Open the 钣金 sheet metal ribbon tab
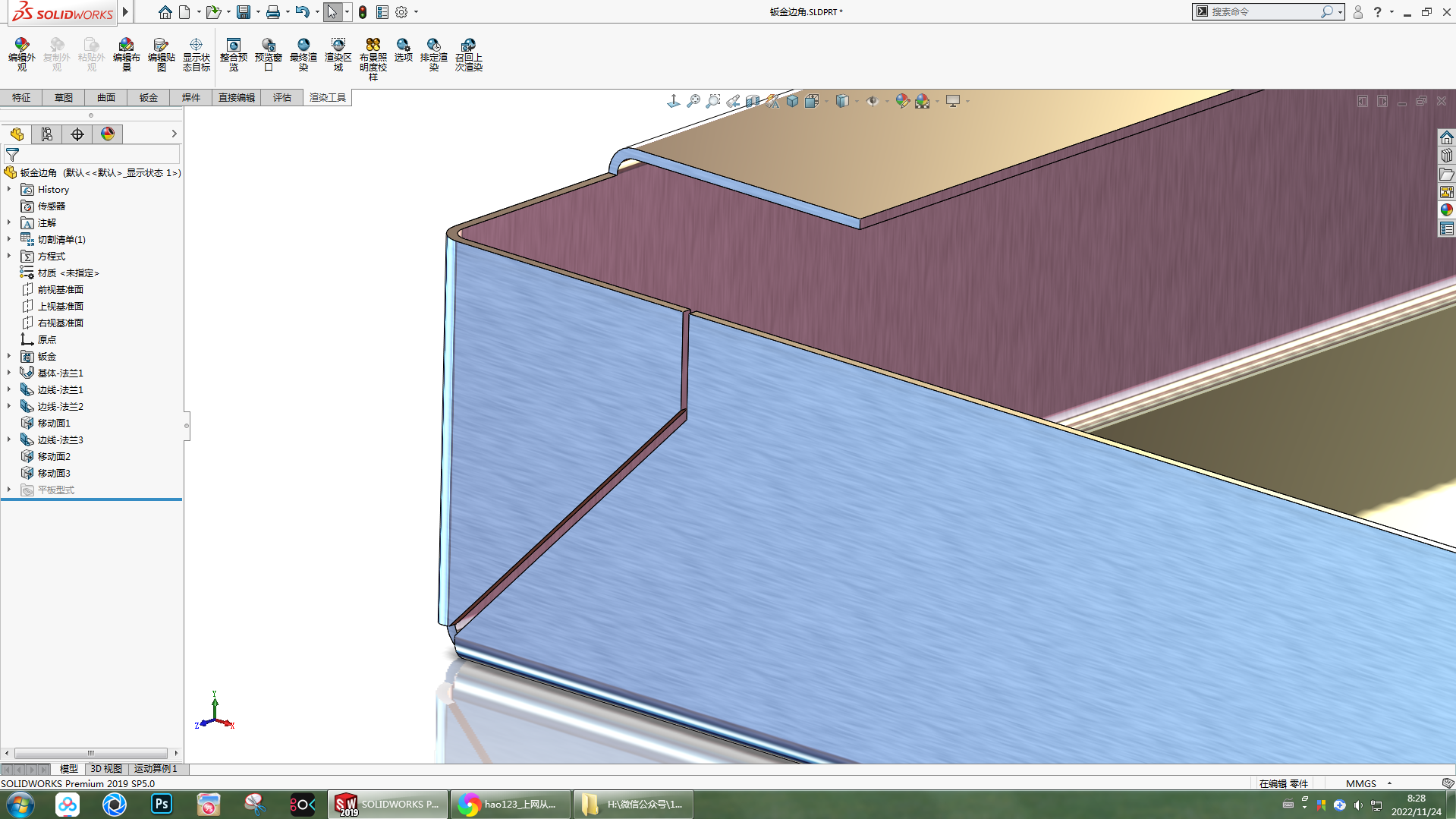 pyautogui.click(x=149, y=97)
